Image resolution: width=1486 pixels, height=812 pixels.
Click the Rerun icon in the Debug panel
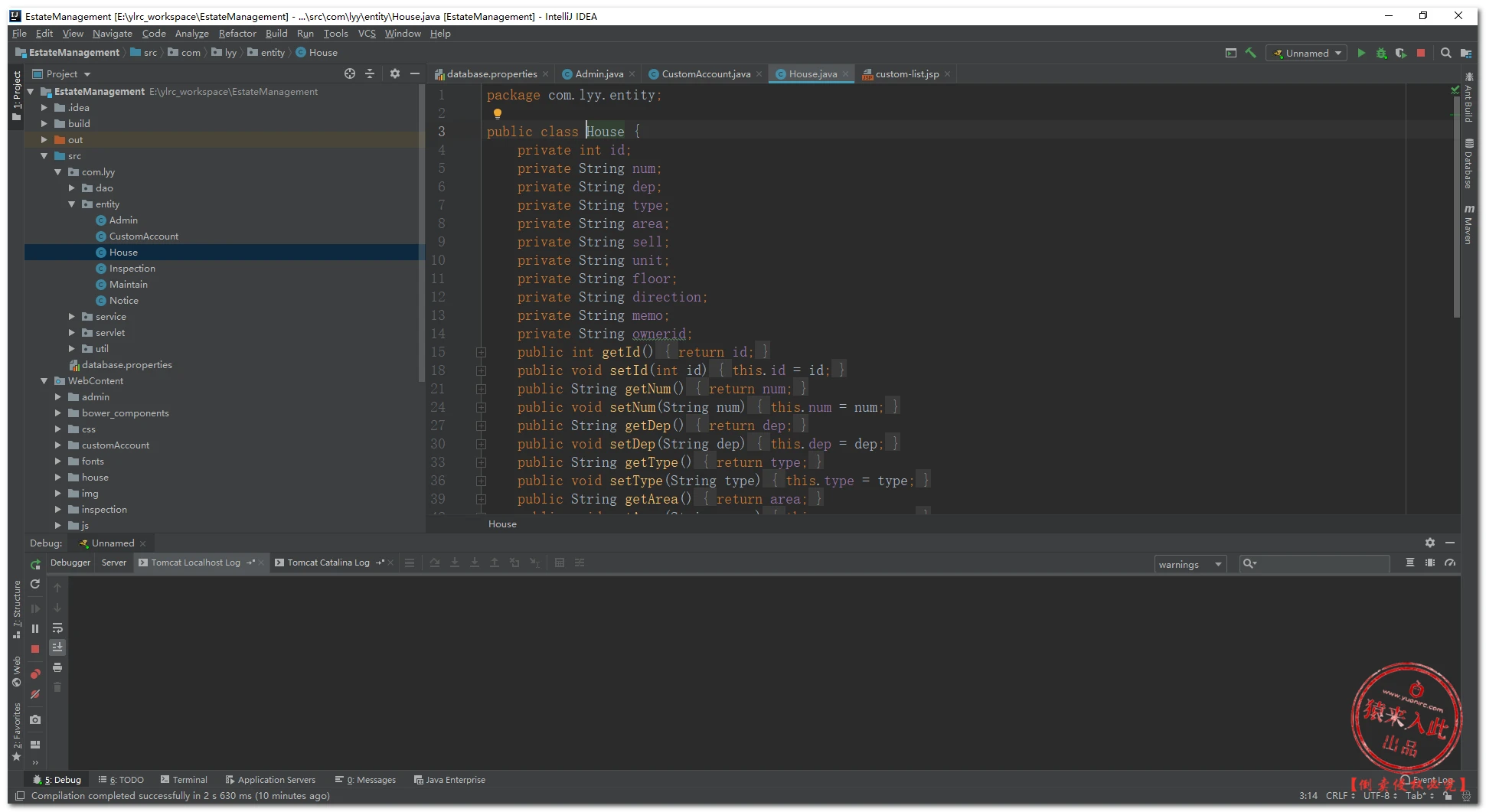pyautogui.click(x=35, y=564)
